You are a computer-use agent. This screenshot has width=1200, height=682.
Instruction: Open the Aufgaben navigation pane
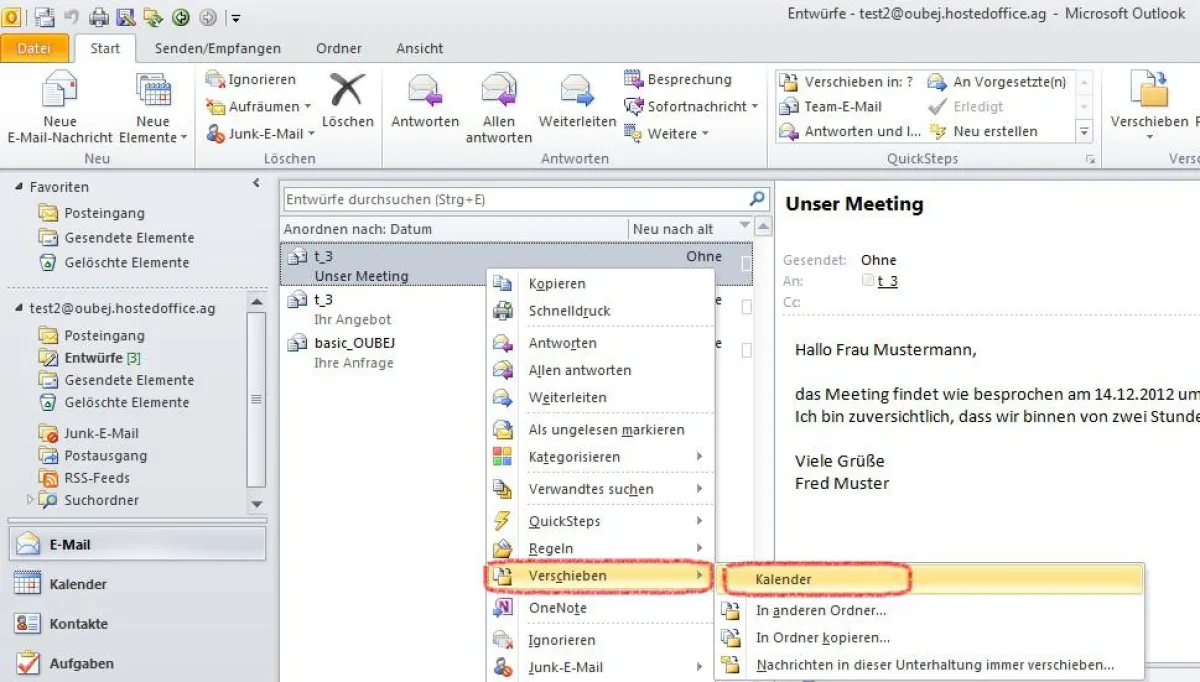click(138, 663)
